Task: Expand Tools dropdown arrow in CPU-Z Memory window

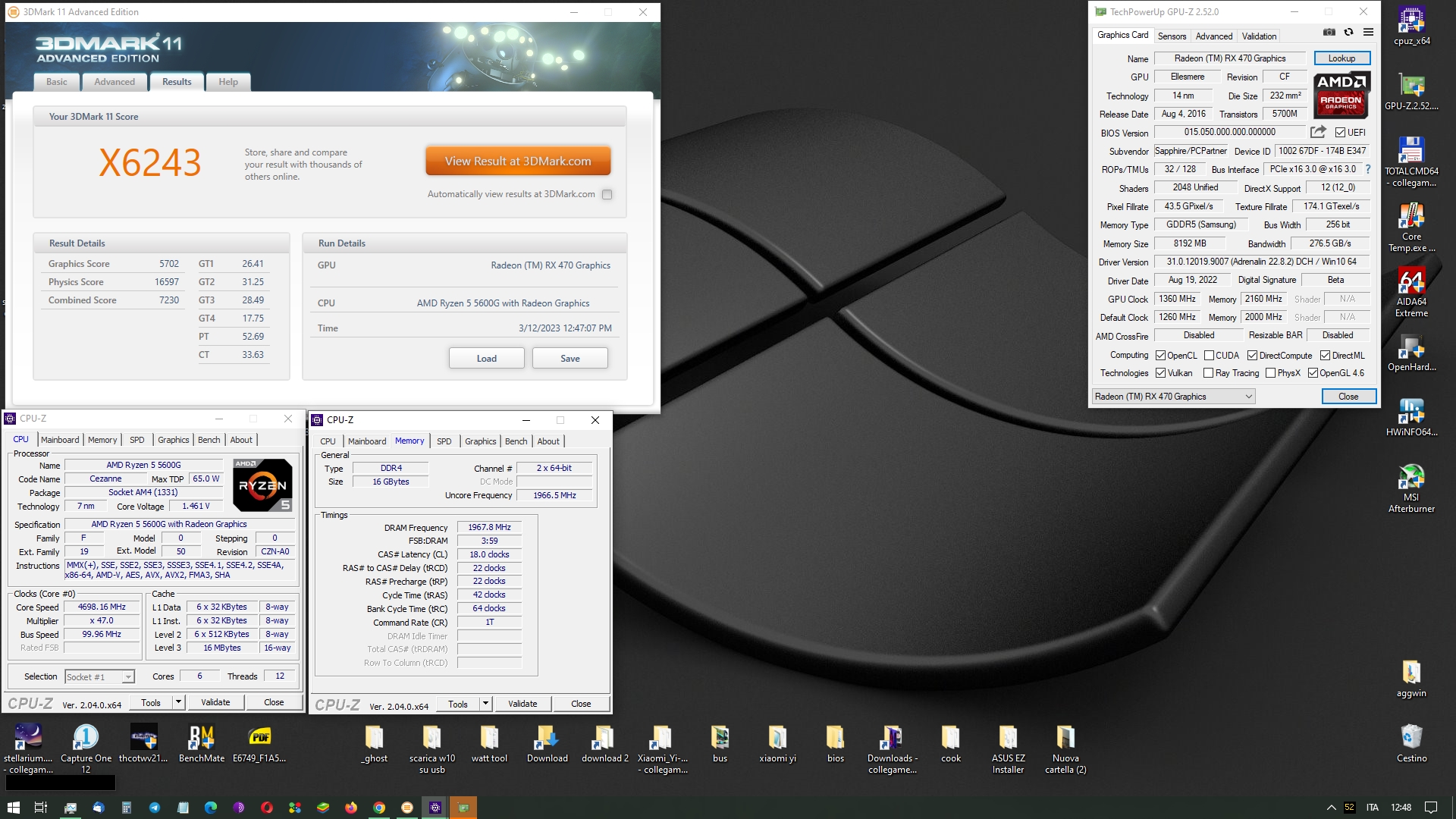Action: click(x=486, y=704)
